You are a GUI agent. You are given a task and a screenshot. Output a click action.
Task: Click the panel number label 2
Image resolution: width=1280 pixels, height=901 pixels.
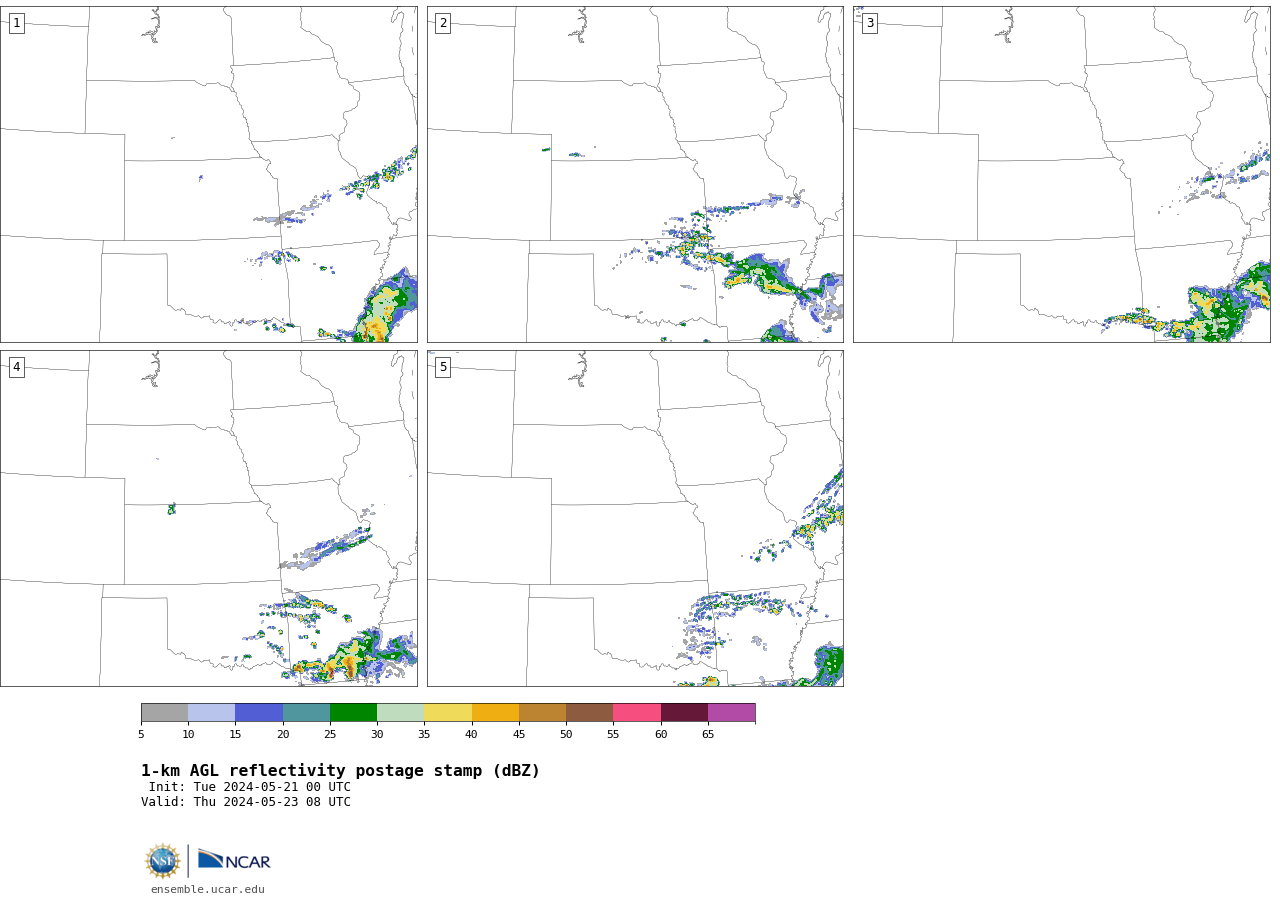click(443, 23)
